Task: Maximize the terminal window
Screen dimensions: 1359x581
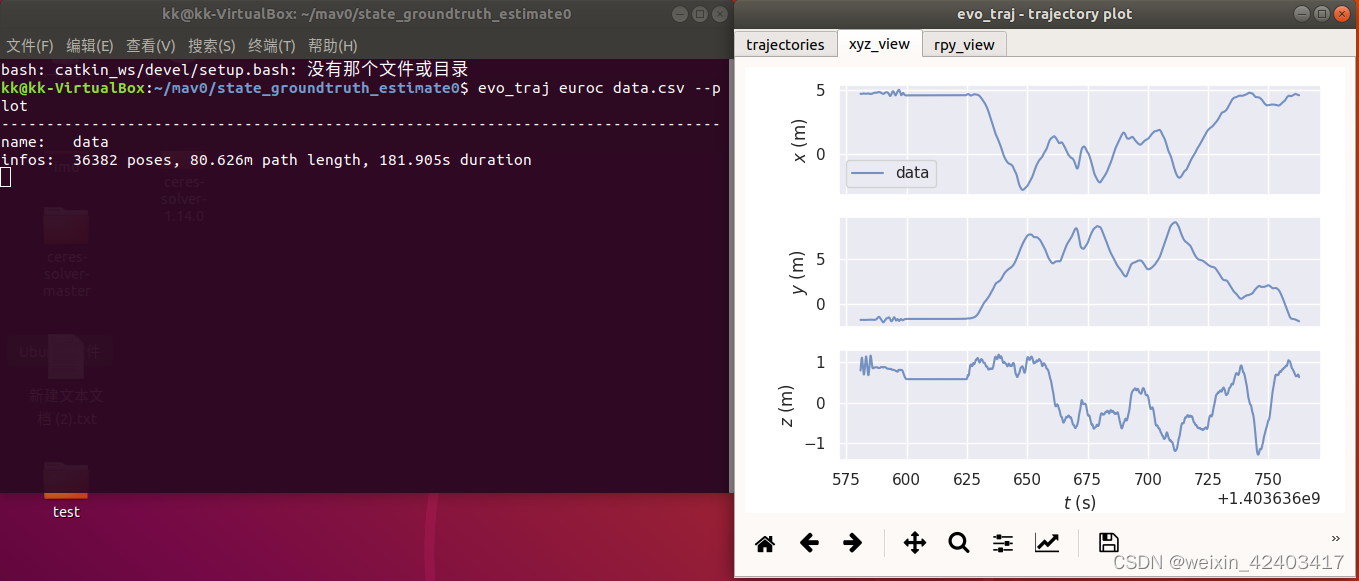Action: 701,14
